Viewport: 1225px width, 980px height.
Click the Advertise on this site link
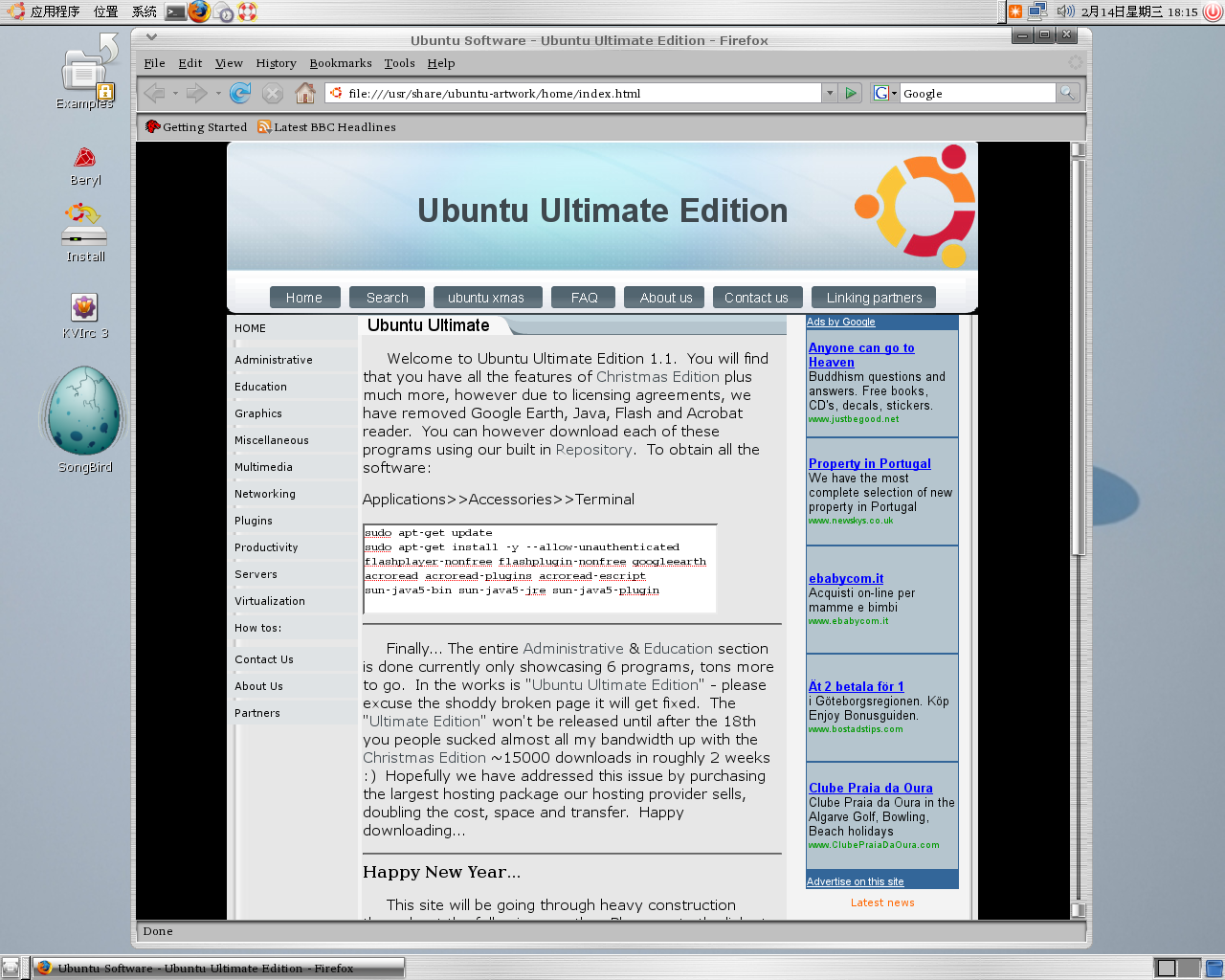click(855, 881)
